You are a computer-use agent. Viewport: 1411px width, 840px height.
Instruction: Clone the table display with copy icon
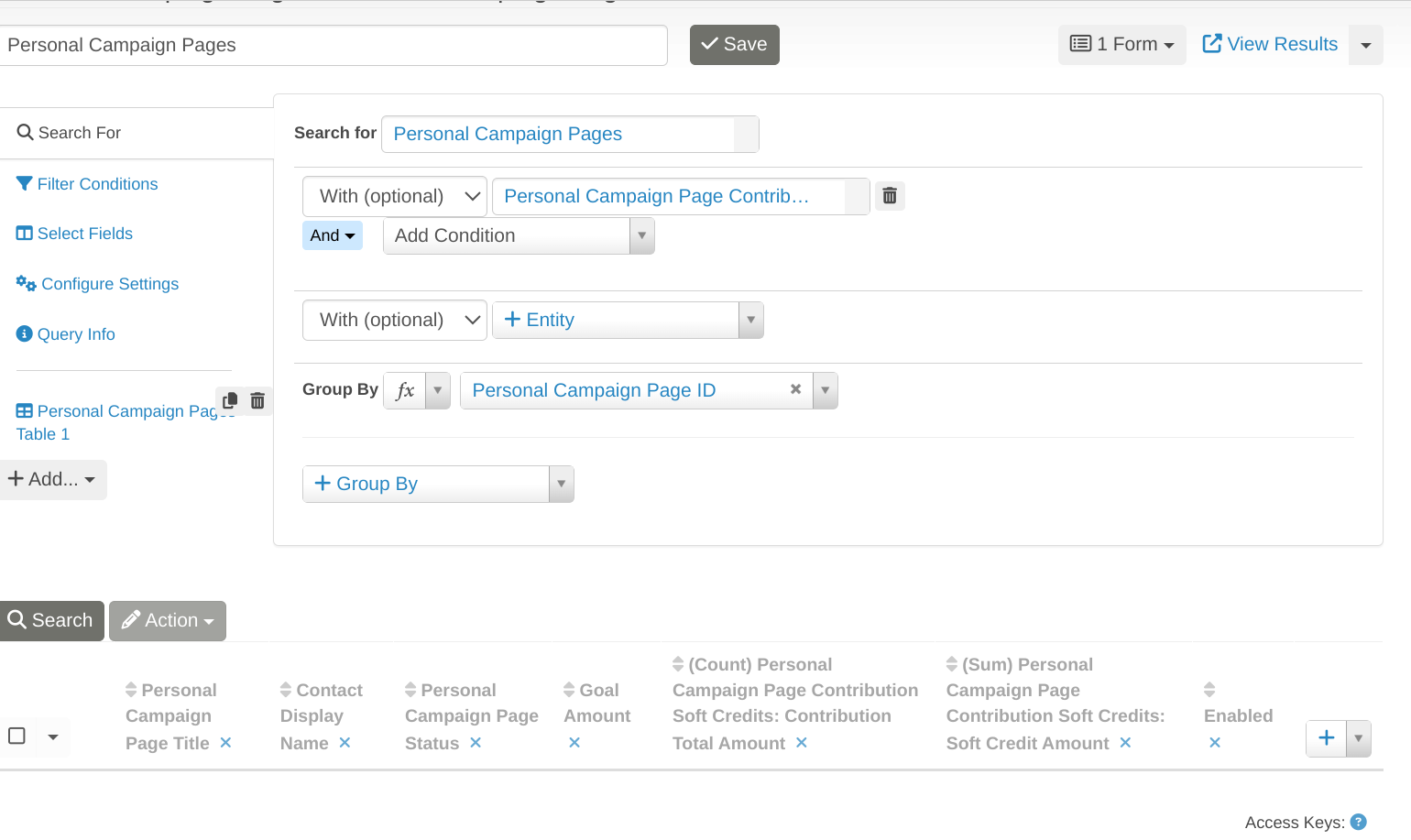click(x=230, y=400)
